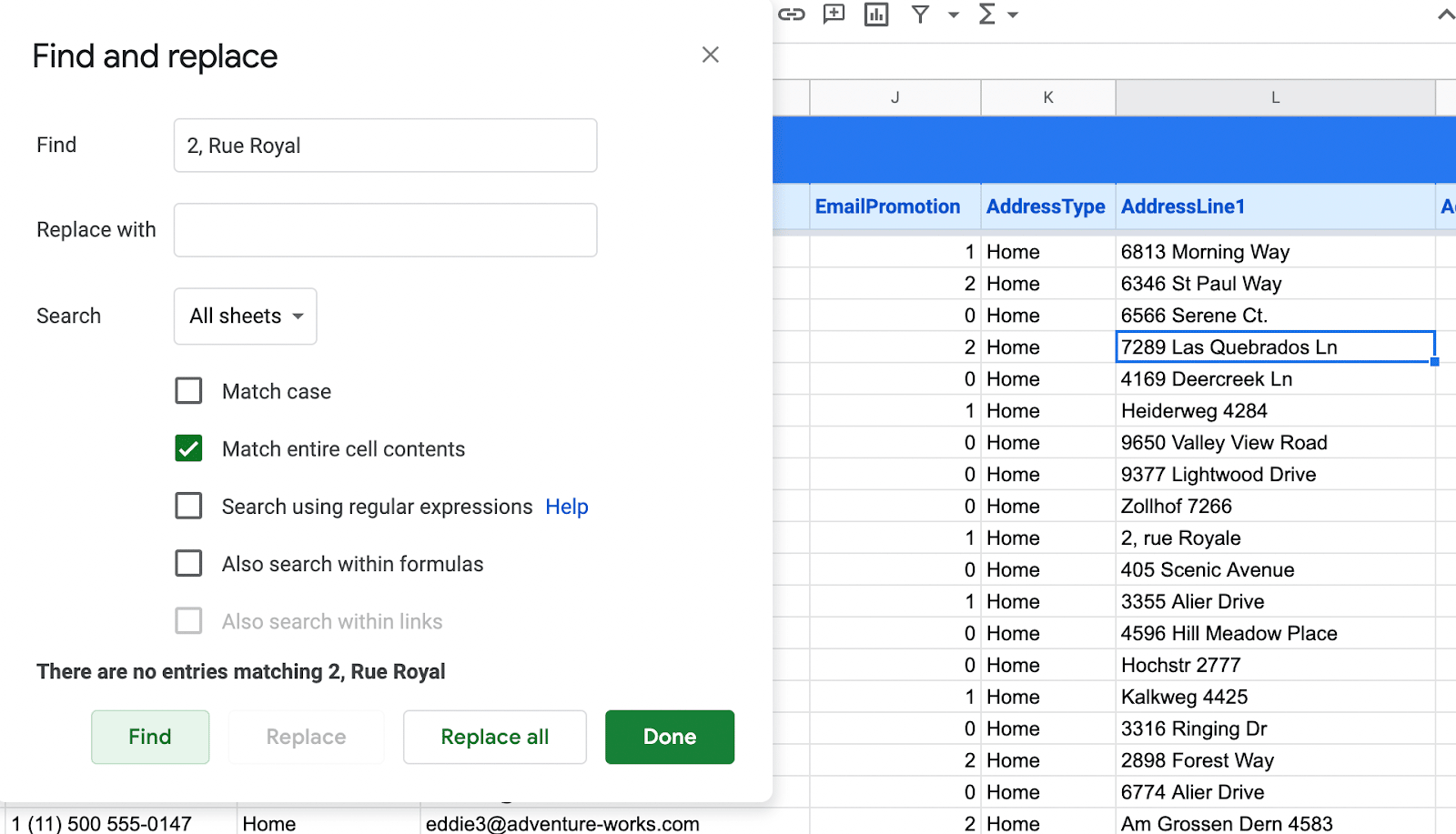Select cell 6346 St Paul Way
The width and height of the screenshot is (1456, 834).
tap(1275, 284)
